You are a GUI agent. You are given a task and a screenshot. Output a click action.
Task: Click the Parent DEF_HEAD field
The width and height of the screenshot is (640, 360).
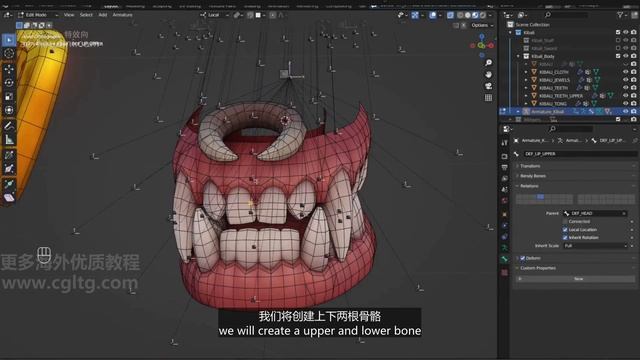pyautogui.click(x=595, y=213)
